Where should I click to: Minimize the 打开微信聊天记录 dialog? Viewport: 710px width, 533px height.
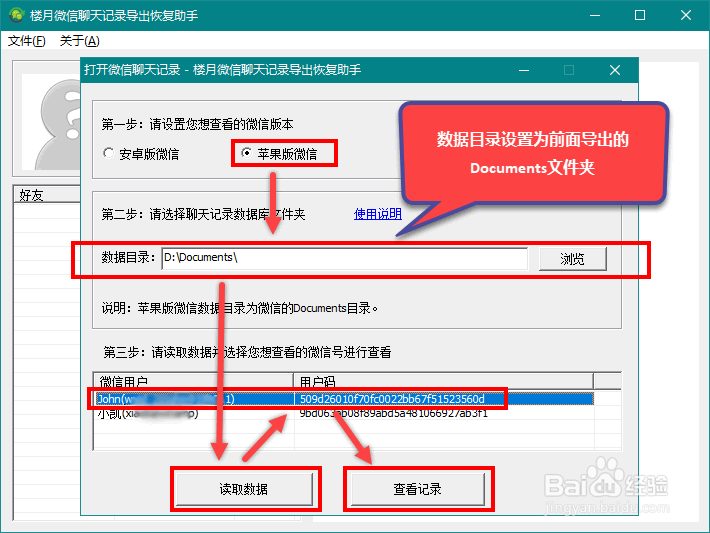coord(524,70)
